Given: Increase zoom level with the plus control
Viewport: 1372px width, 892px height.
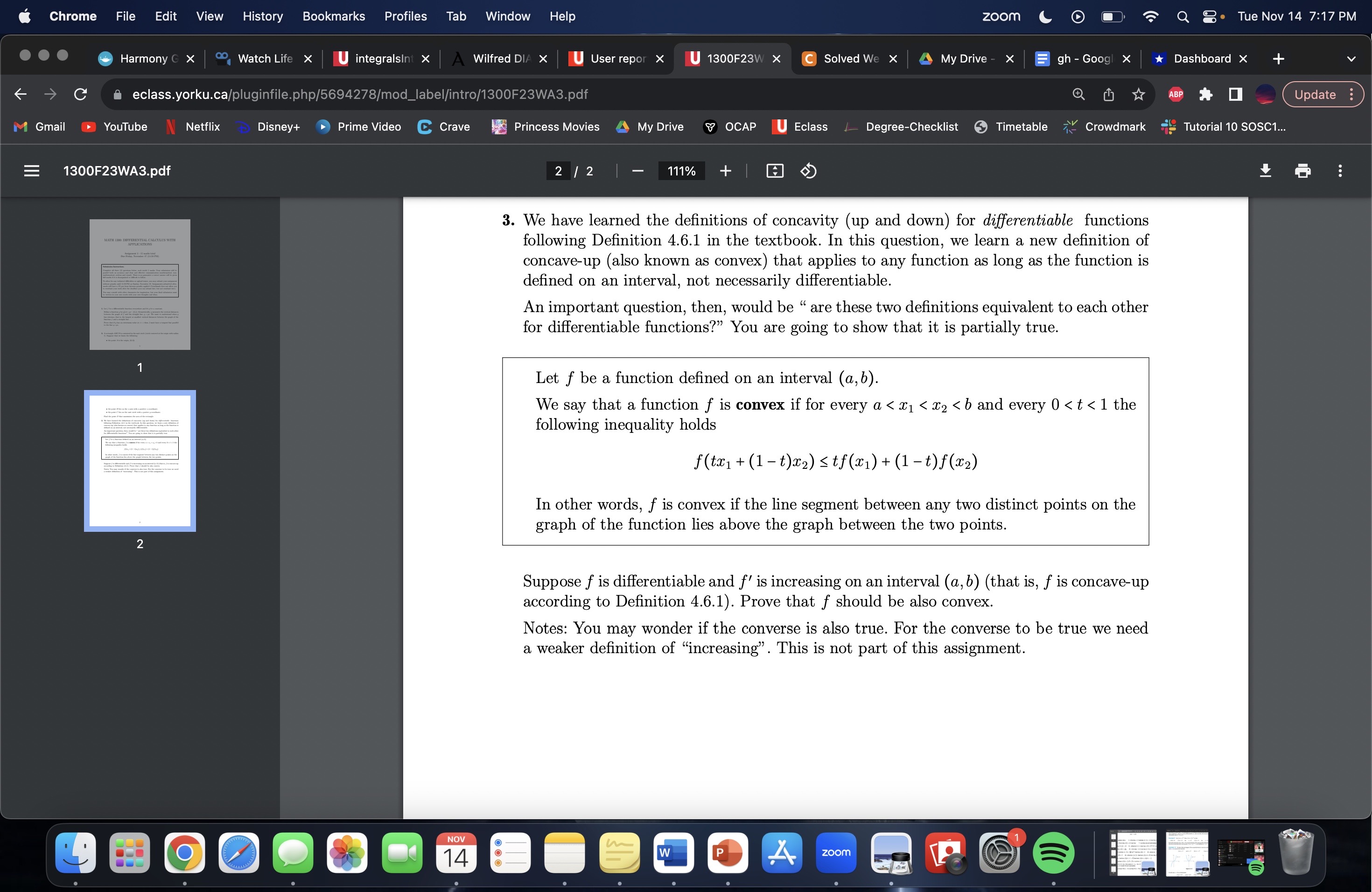Looking at the screenshot, I should click(x=725, y=171).
